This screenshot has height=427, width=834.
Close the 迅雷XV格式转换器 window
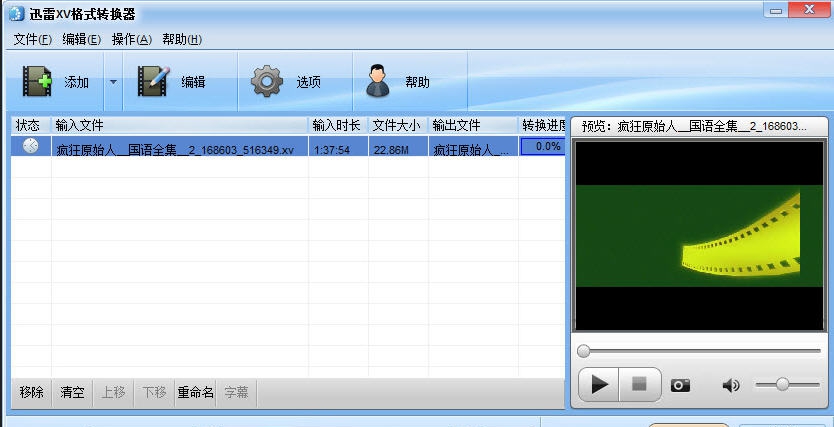point(809,10)
